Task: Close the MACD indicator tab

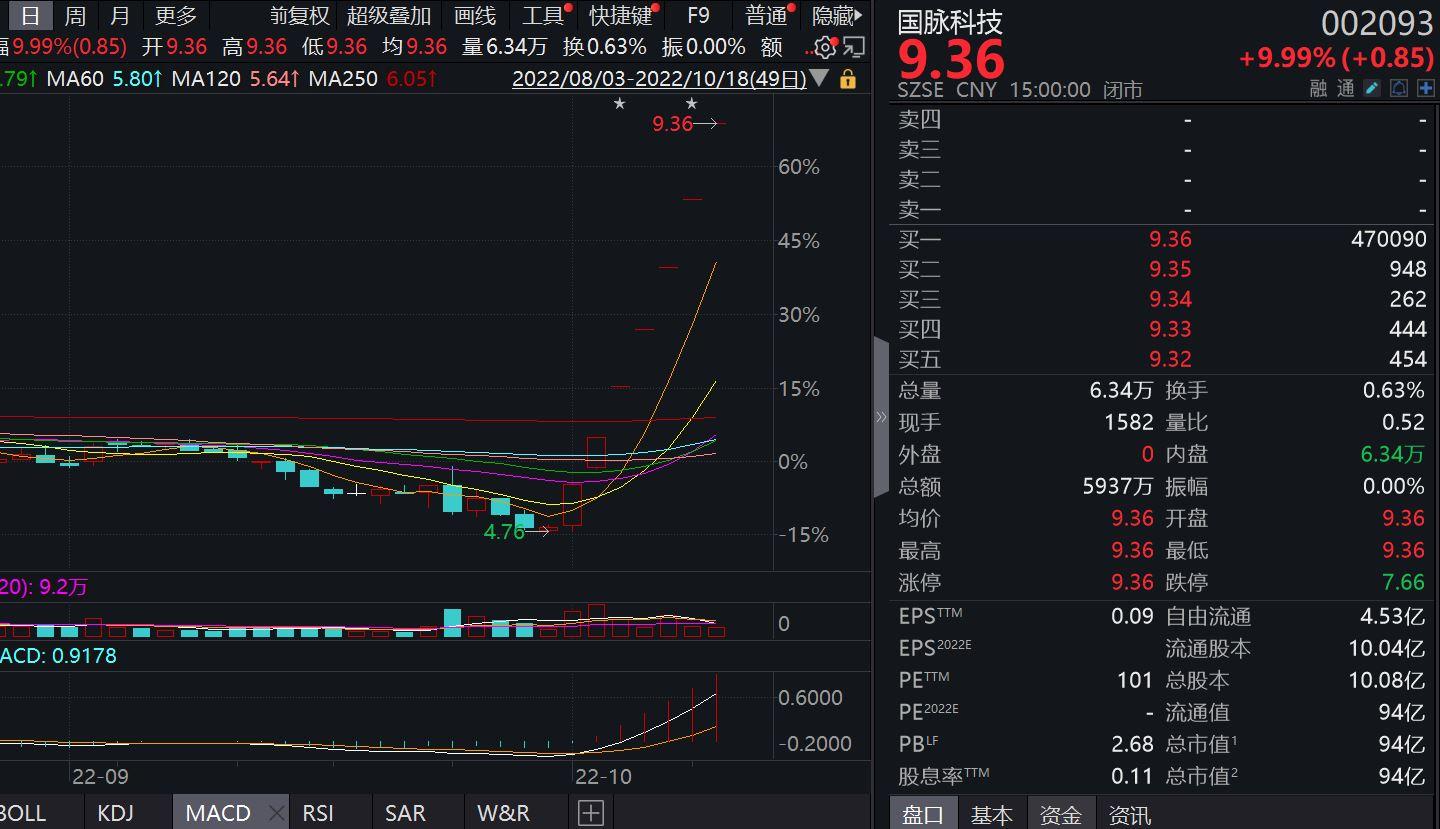Action: tap(278, 813)
